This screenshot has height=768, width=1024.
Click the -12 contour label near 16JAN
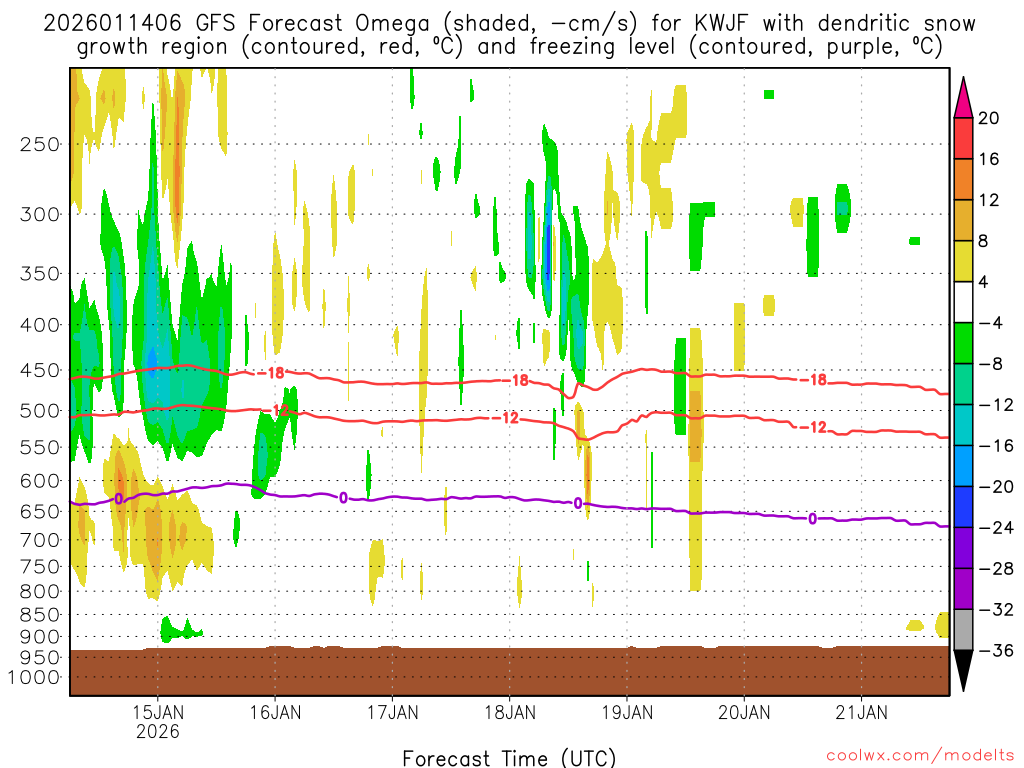click(x=276, y=411)
